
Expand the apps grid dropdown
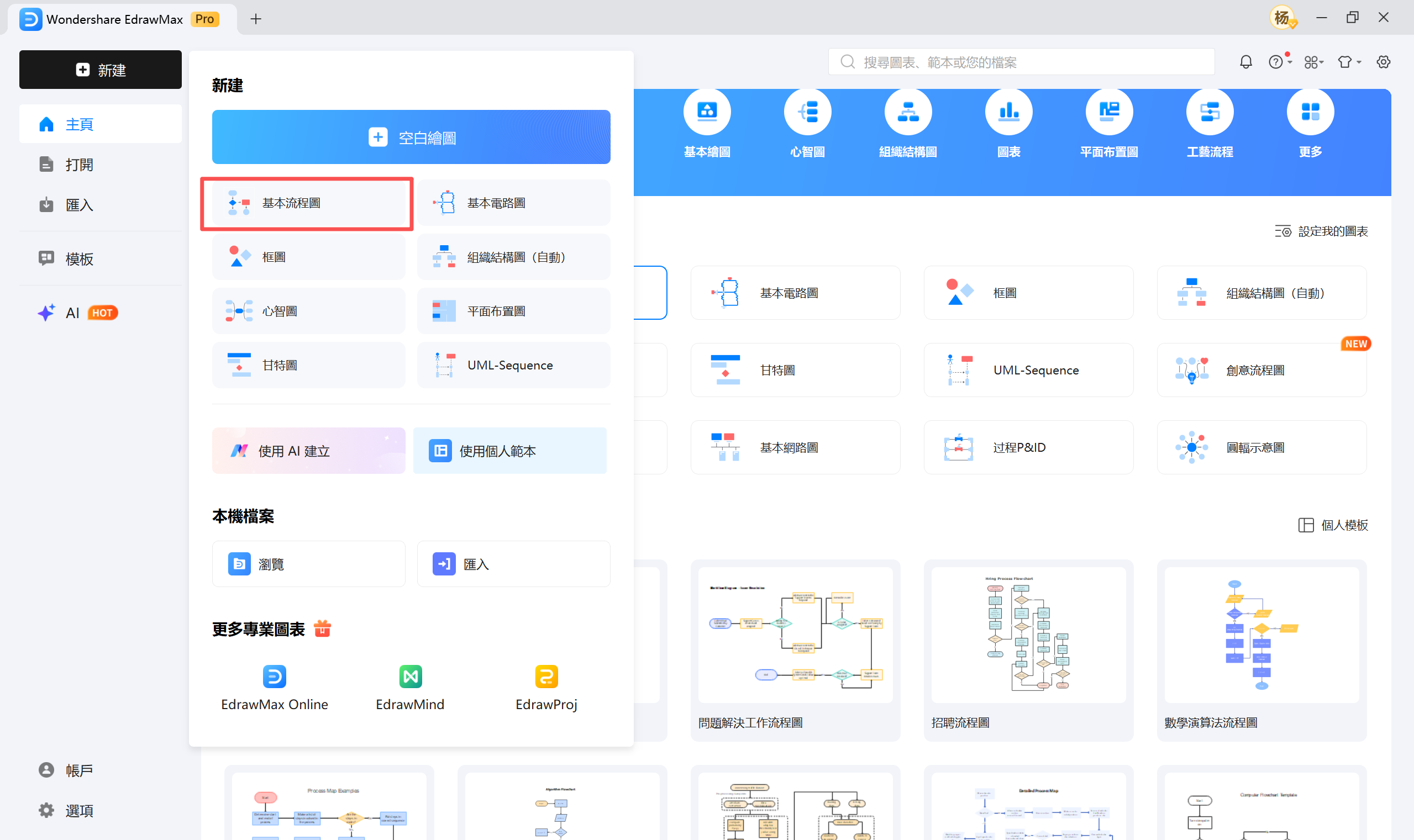tap(1313, 62)
